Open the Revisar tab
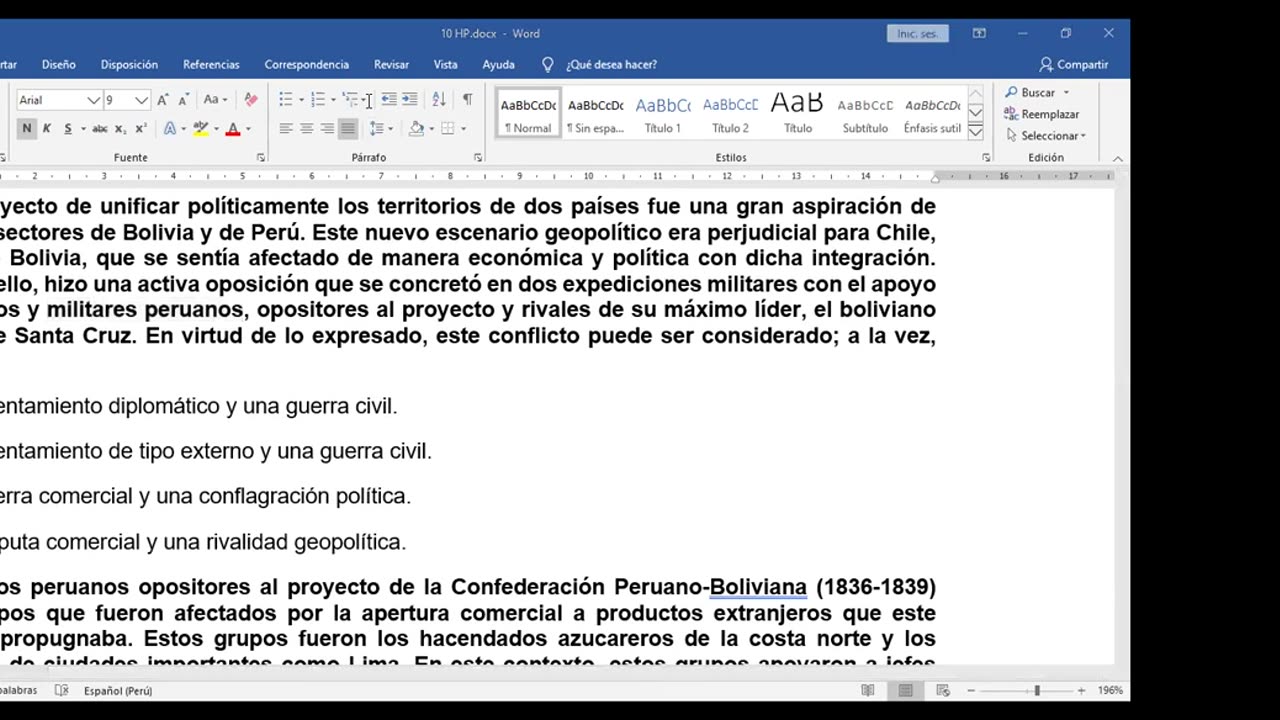The image size is (1280, 720). (x=391, y=64)
